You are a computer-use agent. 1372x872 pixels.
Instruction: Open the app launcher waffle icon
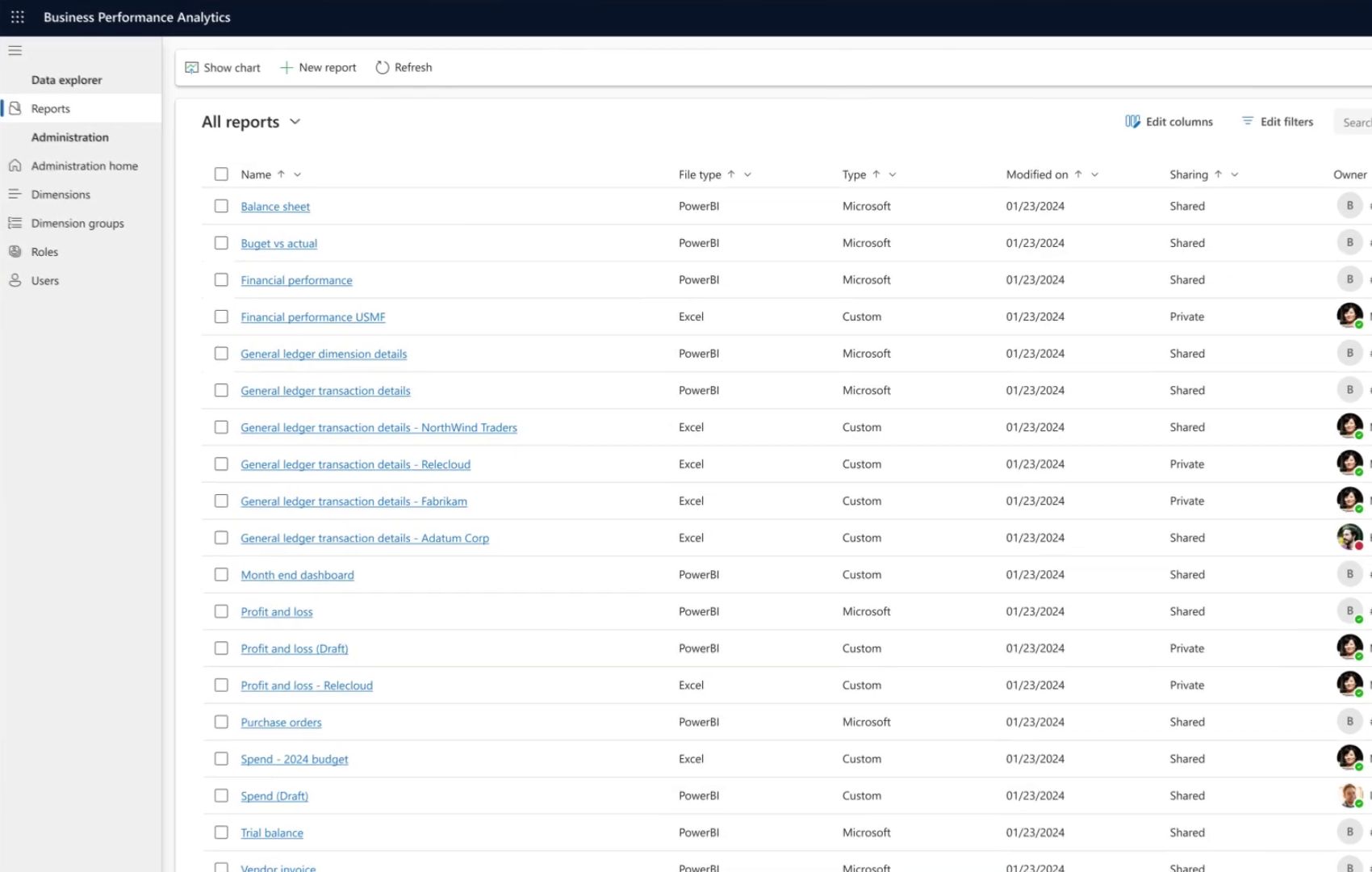(x=18, y=17)
